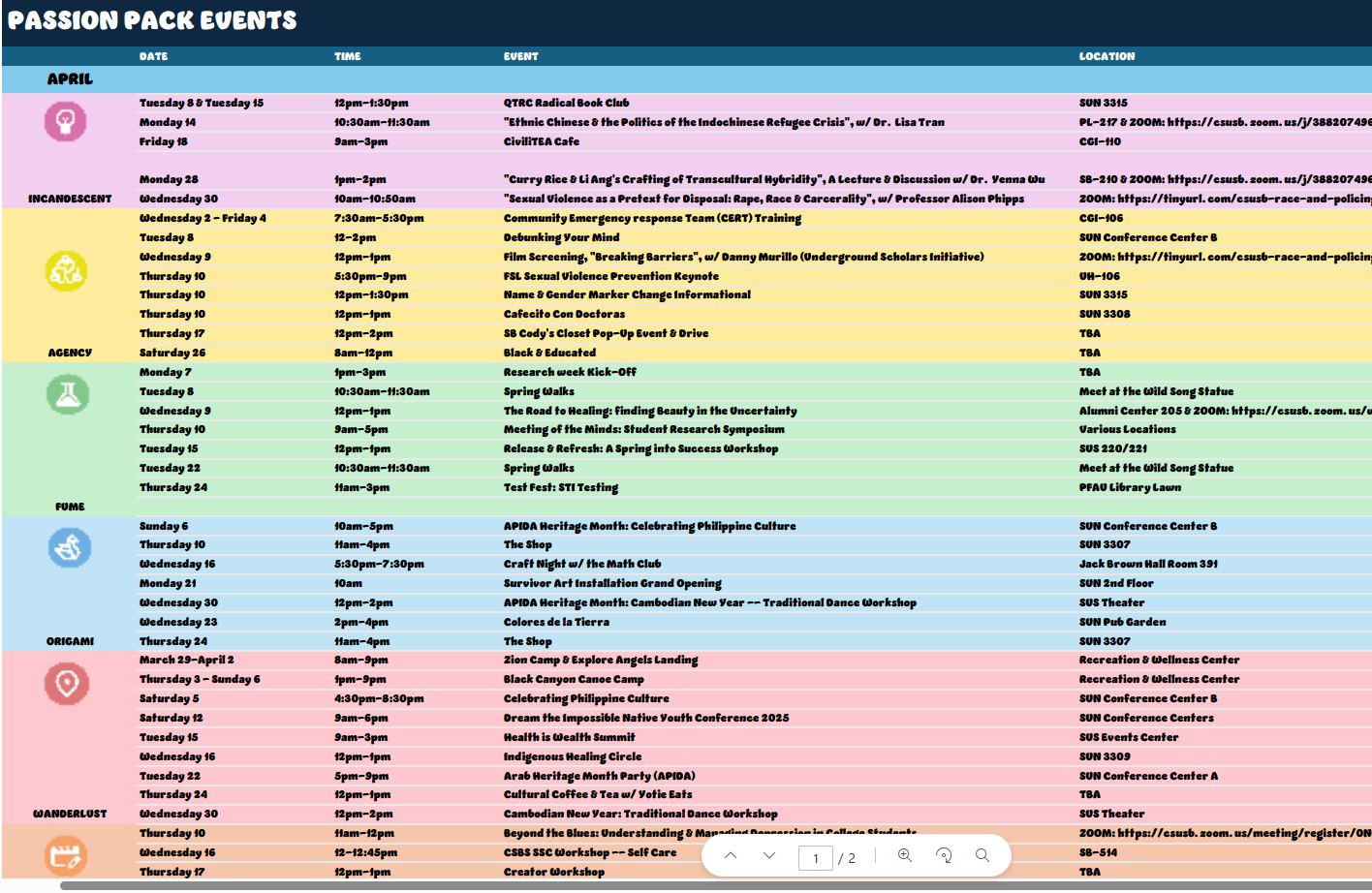The width and height of the screenshot is (1372, 893).
Task: Select the Cafecito Con Doctoras event
Action: point(564,314)
